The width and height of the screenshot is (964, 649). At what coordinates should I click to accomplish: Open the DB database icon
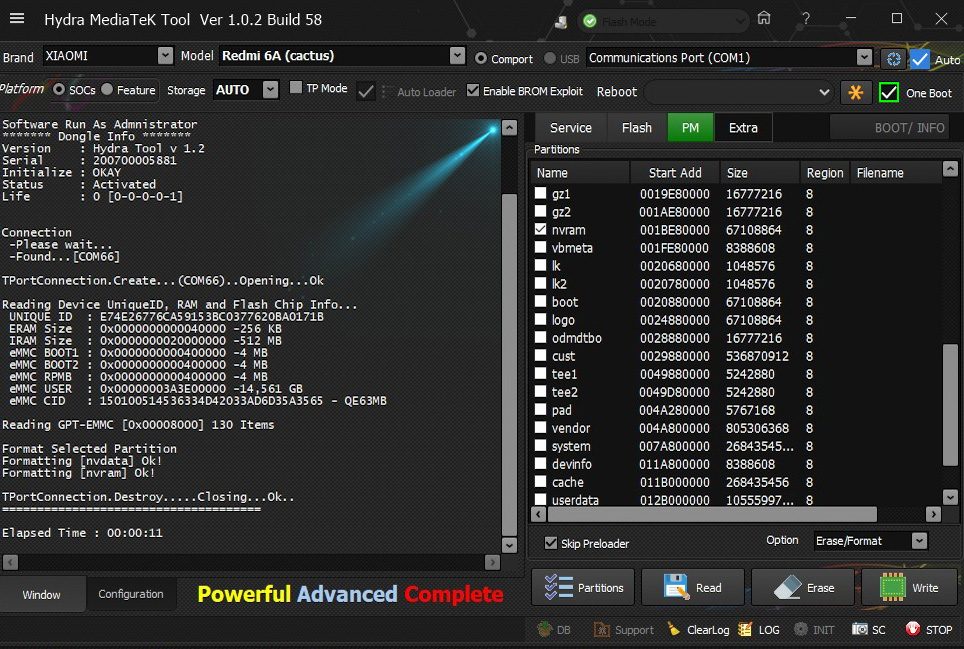(545, 630)
